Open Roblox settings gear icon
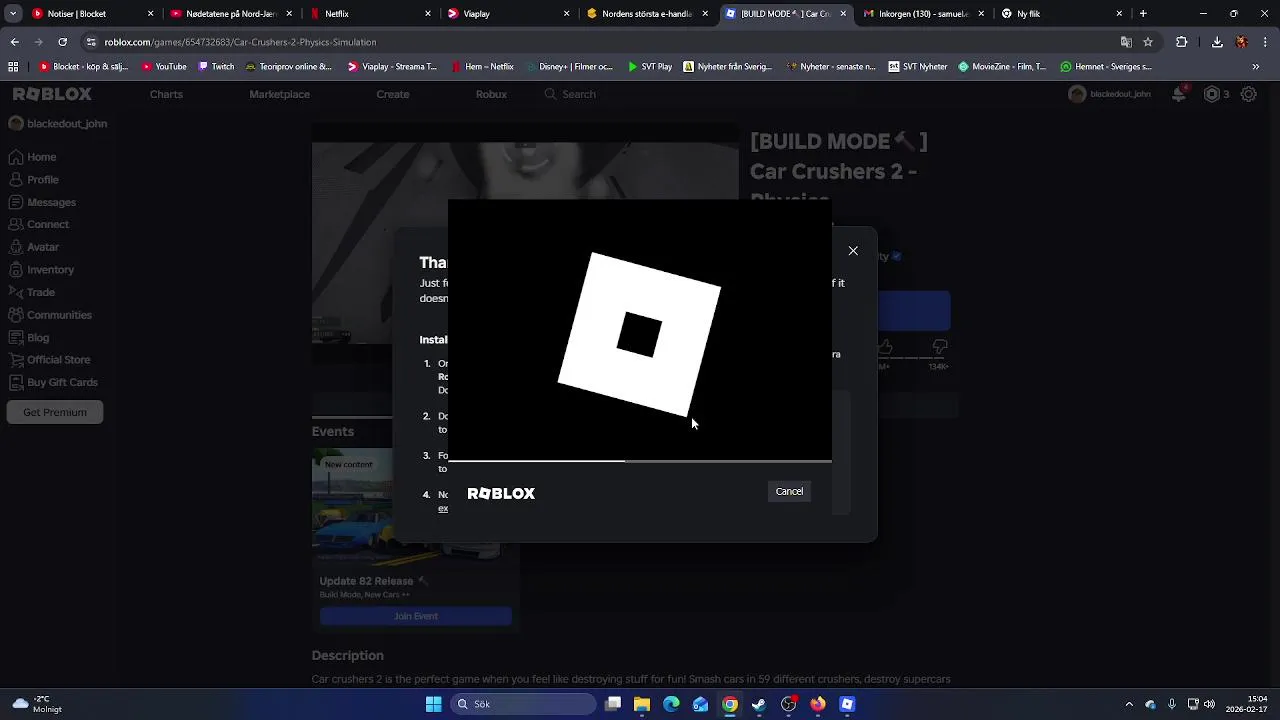This screenshot has height=720, width=1280. click(1249, 94)
